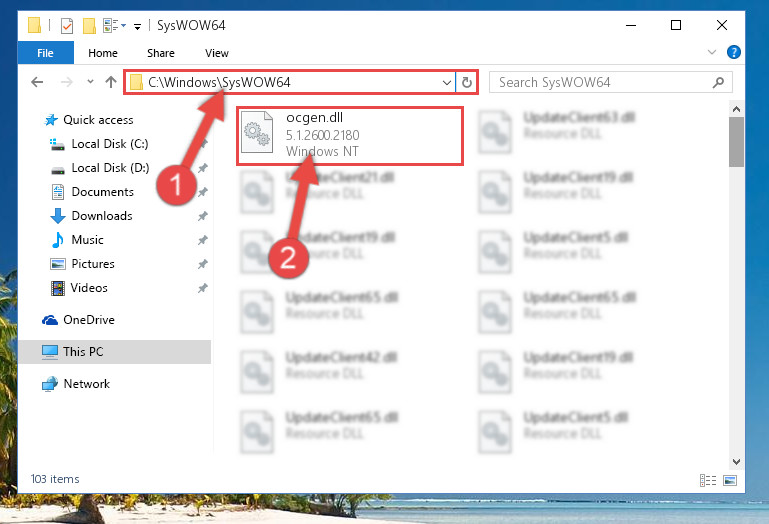The width and height of the screenshot is (769, 524).
Task: Click the Properties icon in quick access toolbar
Action: coord(67,25)
